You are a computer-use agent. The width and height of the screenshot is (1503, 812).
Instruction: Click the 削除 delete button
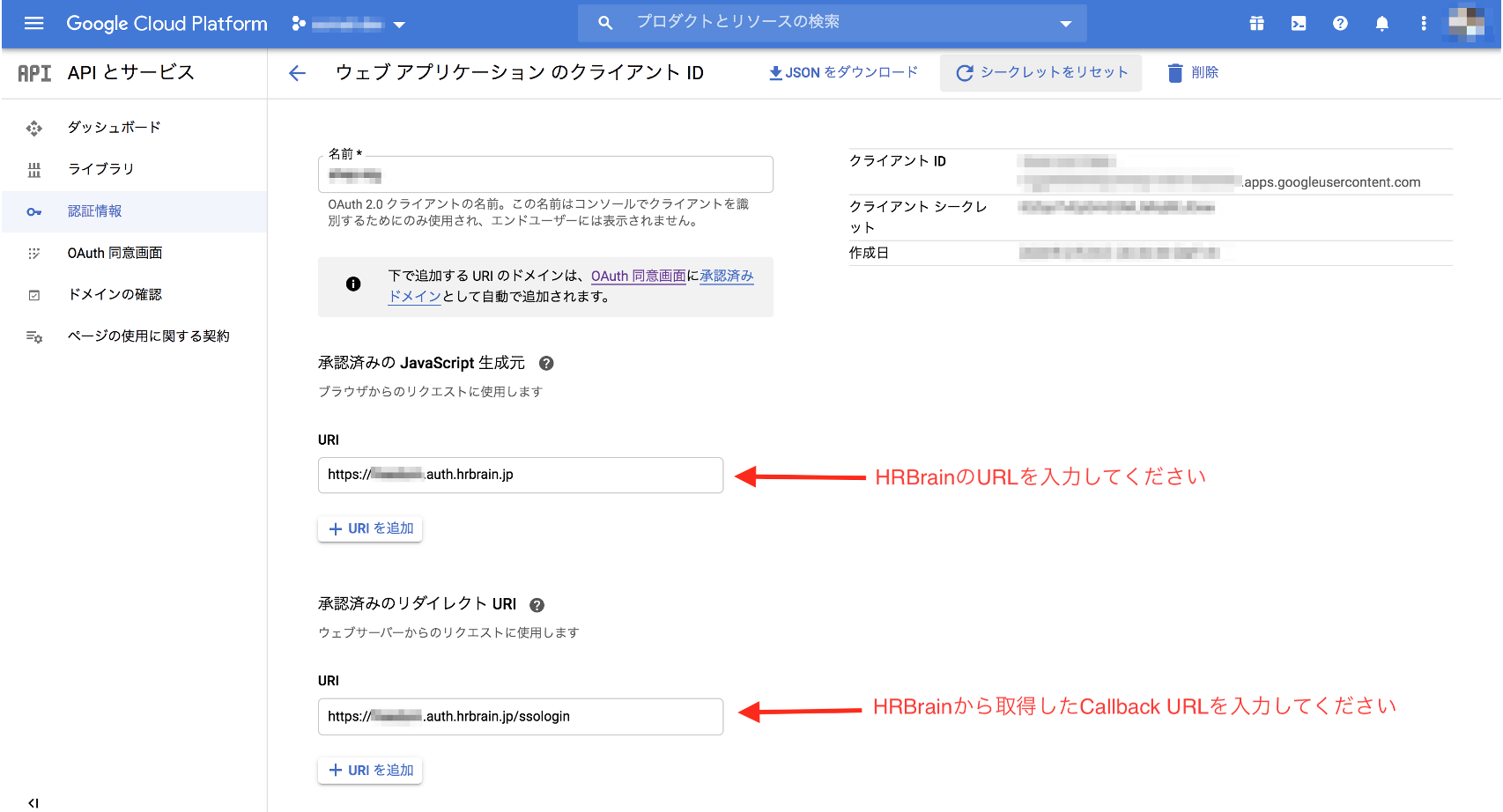coord(1193,73)
